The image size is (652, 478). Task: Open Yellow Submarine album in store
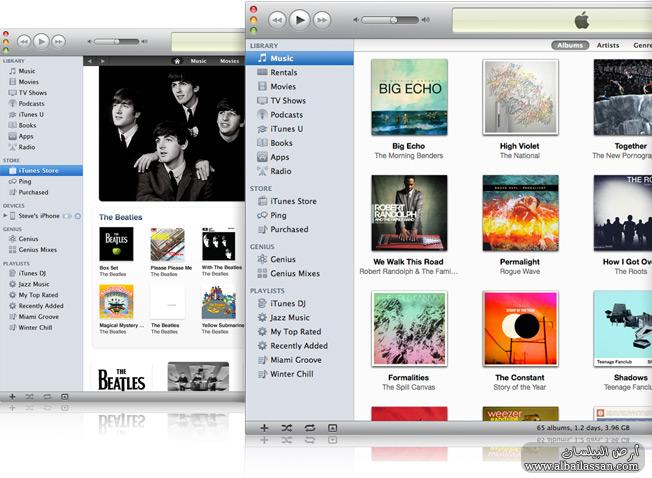point(219,302)
